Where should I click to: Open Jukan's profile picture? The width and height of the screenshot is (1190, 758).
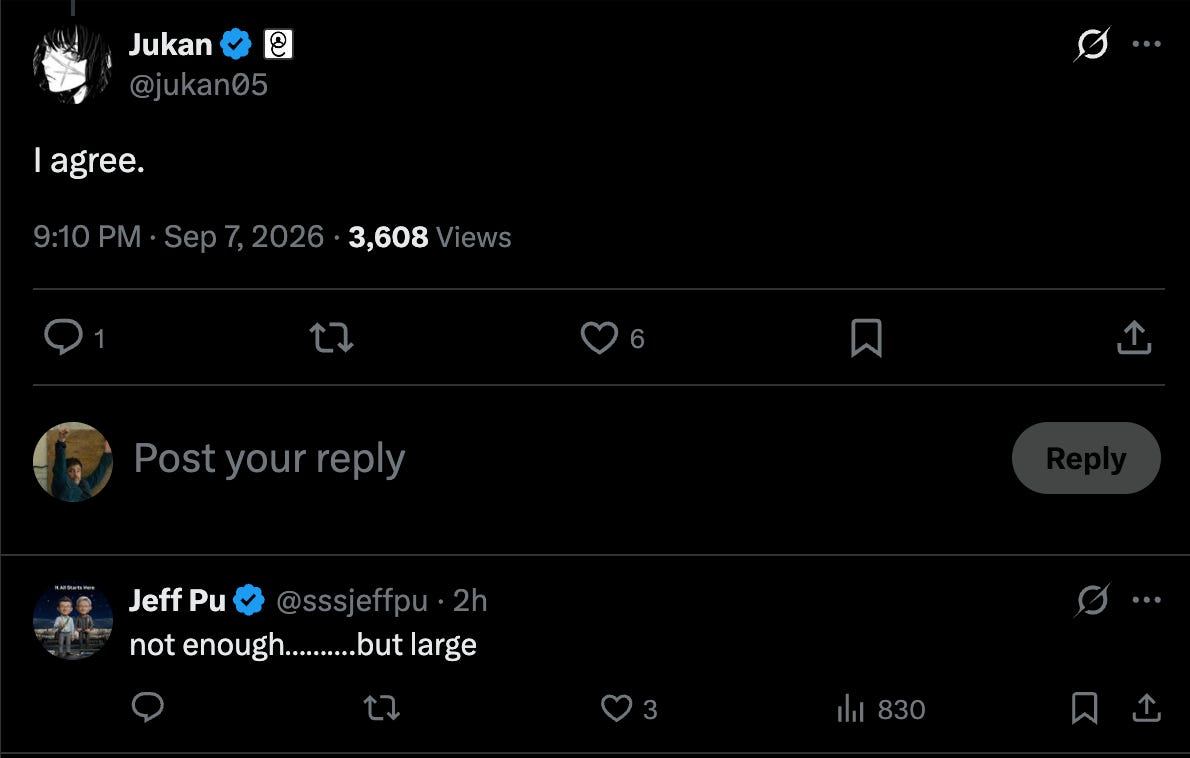72,64
